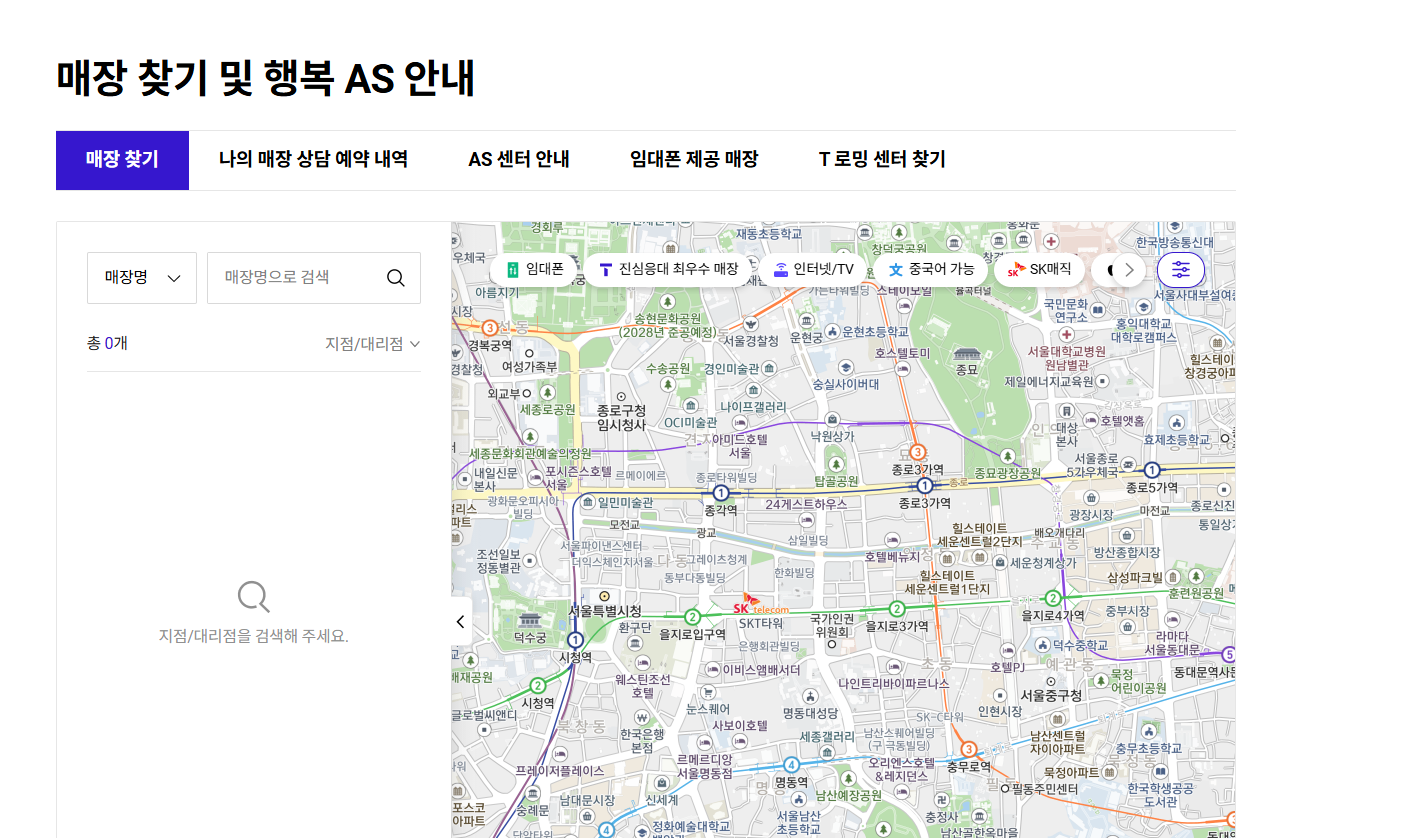1420x838 pixels.
Task: Select the 매장 찾기 tab
Action: [122, 160]
